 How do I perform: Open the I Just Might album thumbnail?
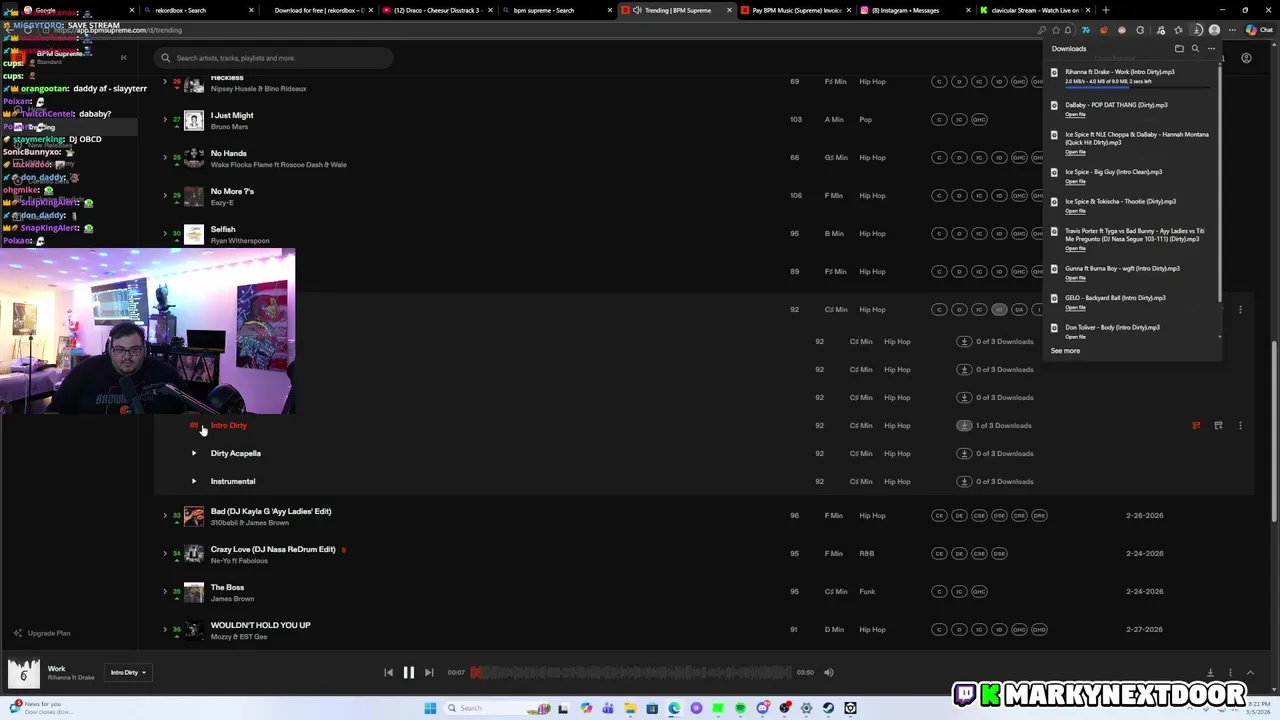194,120
